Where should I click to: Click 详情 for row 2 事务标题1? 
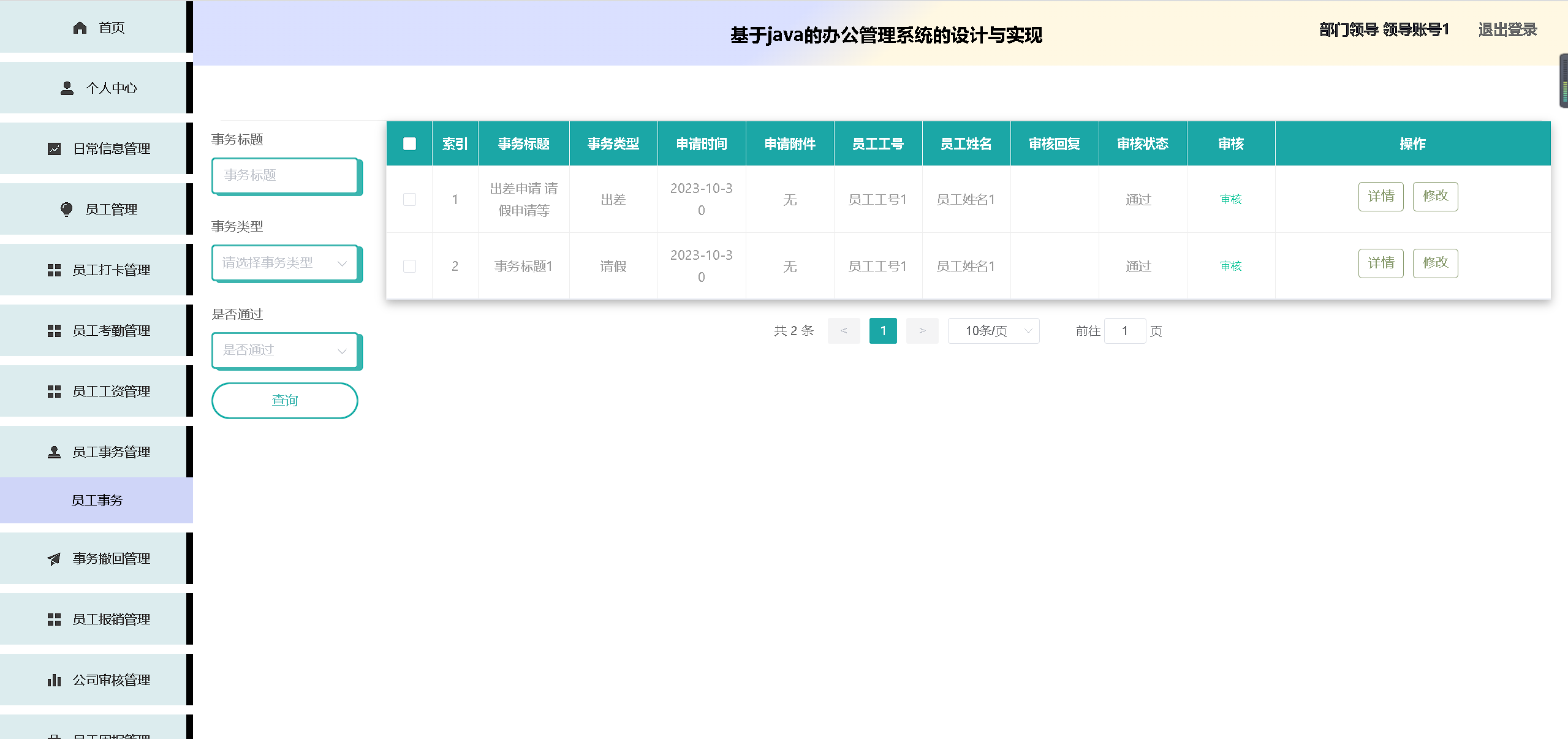[1381, 263]
